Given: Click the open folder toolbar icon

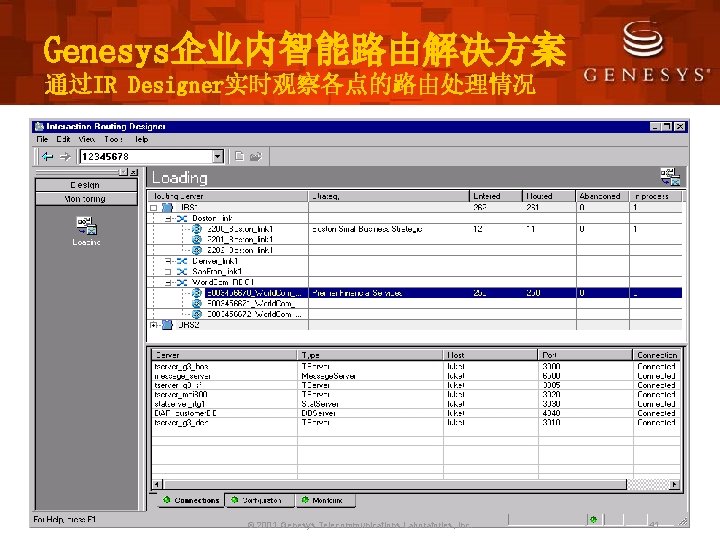Looking at the screenshot, I should pyautogui.click(x=255, y=157).
